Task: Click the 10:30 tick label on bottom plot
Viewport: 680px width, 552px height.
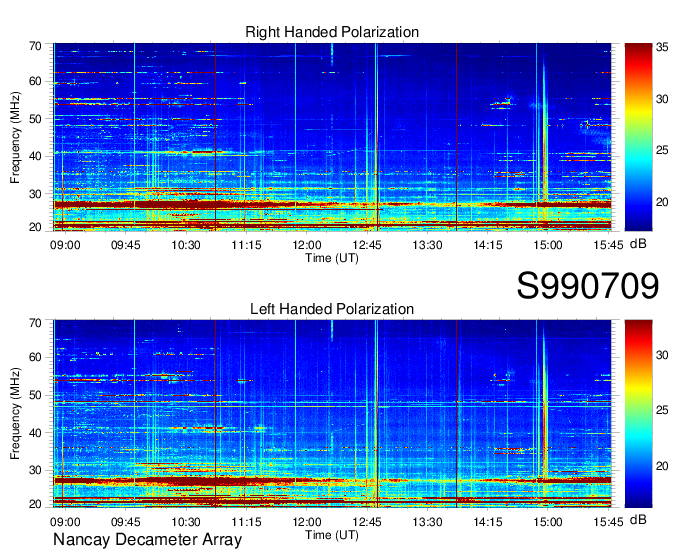Action: point(186,522)
